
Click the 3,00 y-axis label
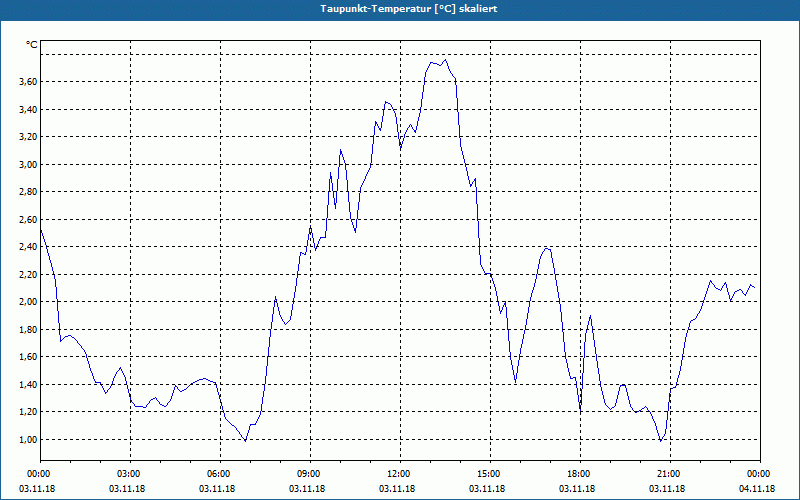click(28, 164)
